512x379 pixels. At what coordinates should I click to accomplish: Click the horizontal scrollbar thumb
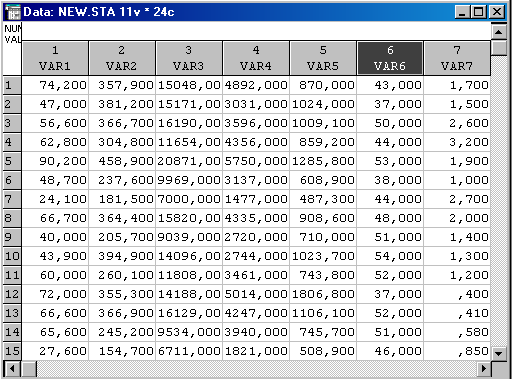(29, 369)
